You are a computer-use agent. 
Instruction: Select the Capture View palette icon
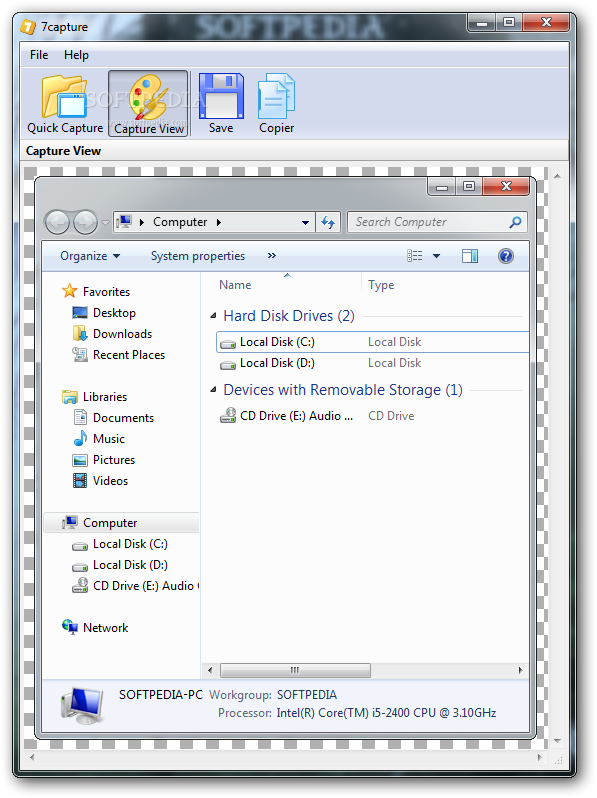tap(149, 104)
